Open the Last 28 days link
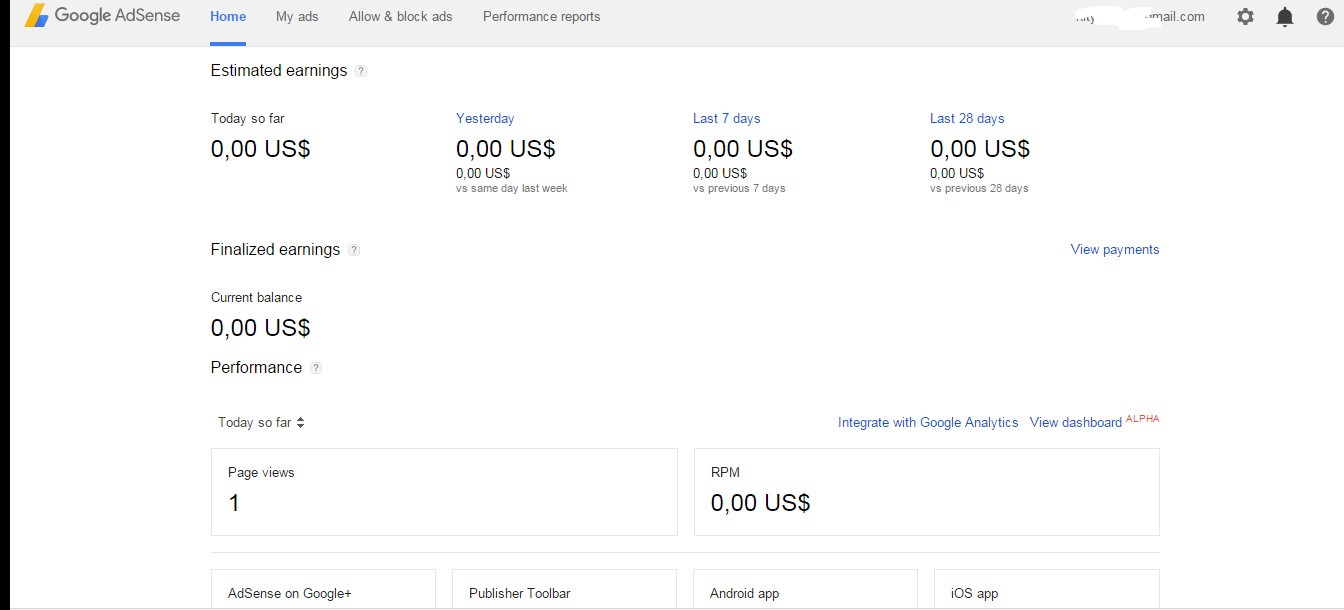Image resolution: width=1344 pixels, height=610 pixels. point(966,118)
